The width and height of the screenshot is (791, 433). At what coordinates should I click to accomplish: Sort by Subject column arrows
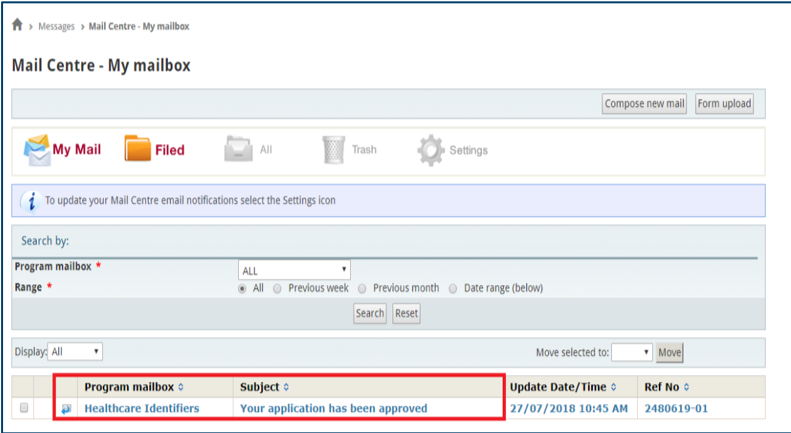tap(286, 387)
